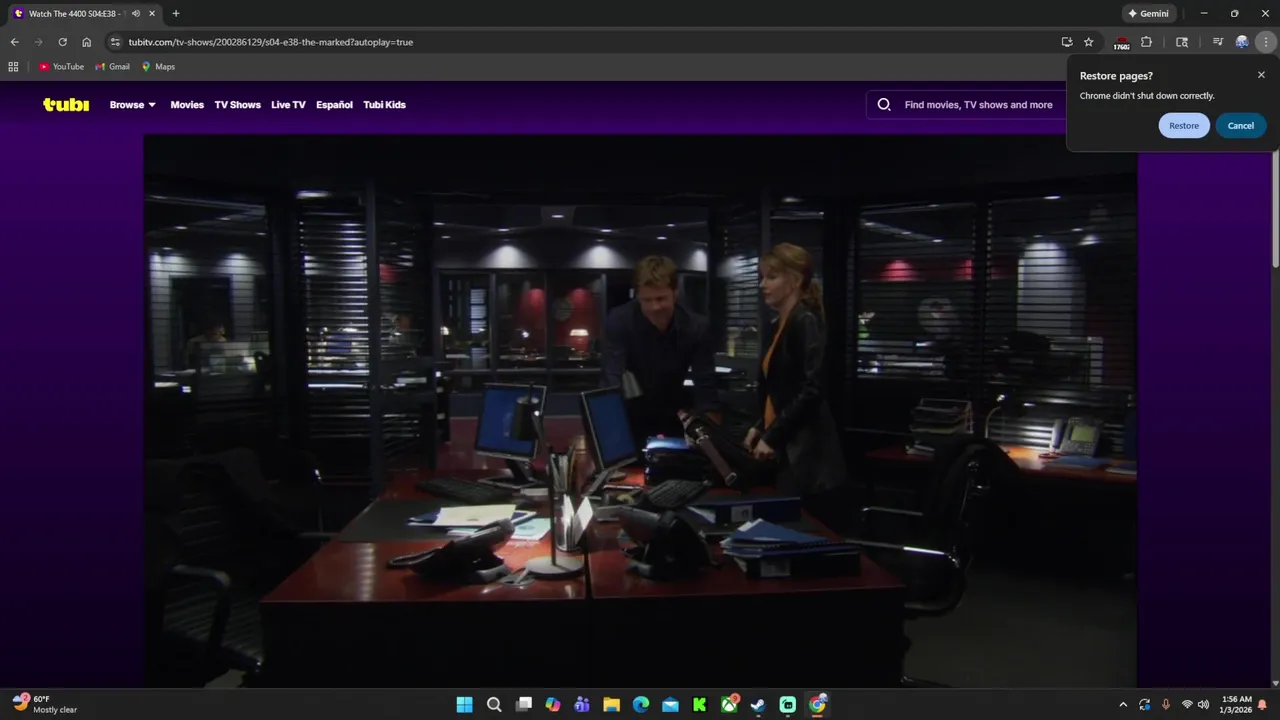The image size is (1280, 720).
Task: Open Gemini in Chrome
Action: click(x=1148, y=13)
